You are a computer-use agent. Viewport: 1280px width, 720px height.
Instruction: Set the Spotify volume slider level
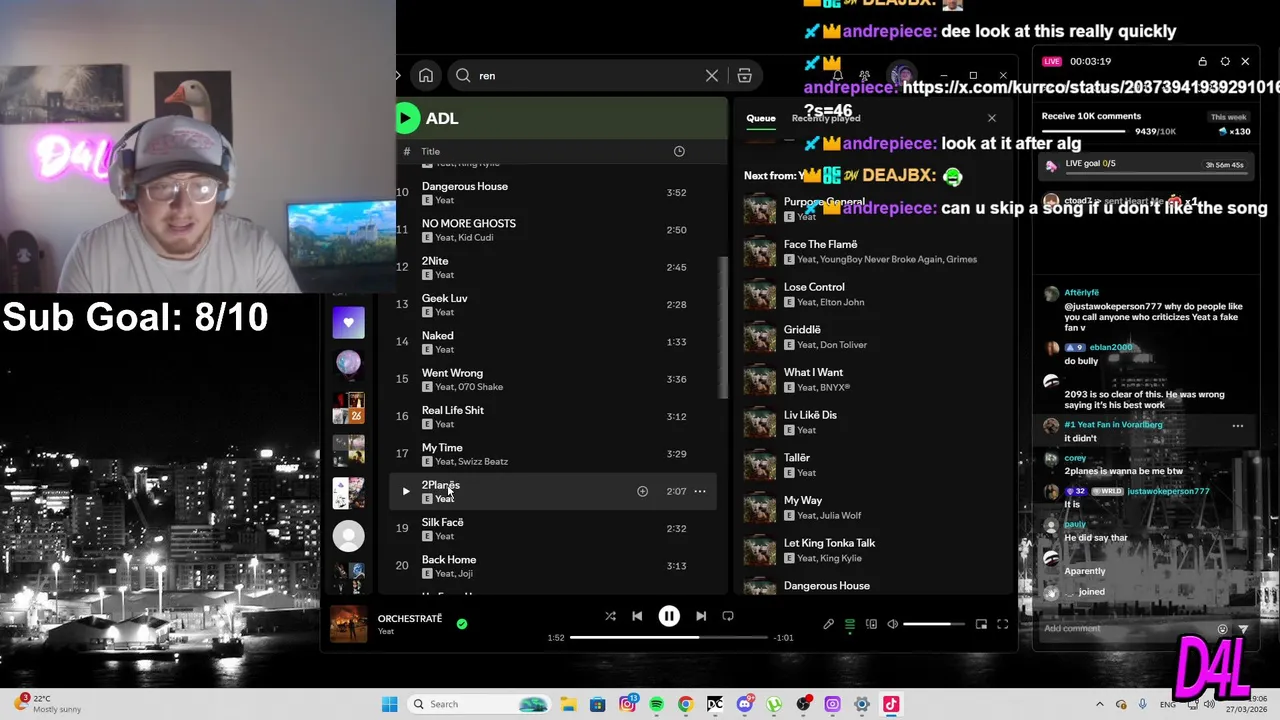coord(934,624)
